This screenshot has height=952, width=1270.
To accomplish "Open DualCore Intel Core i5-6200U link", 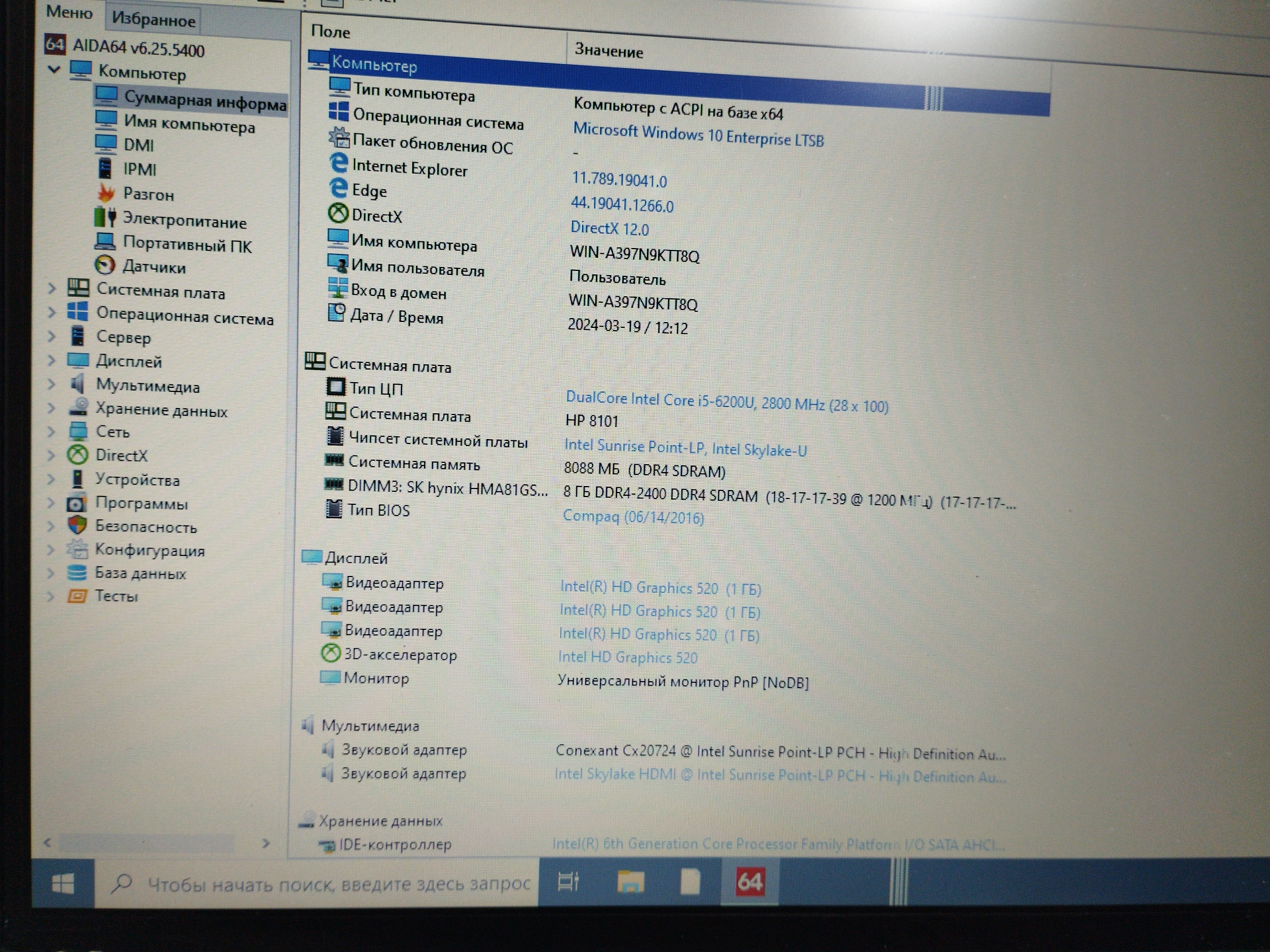I will 727,401.
